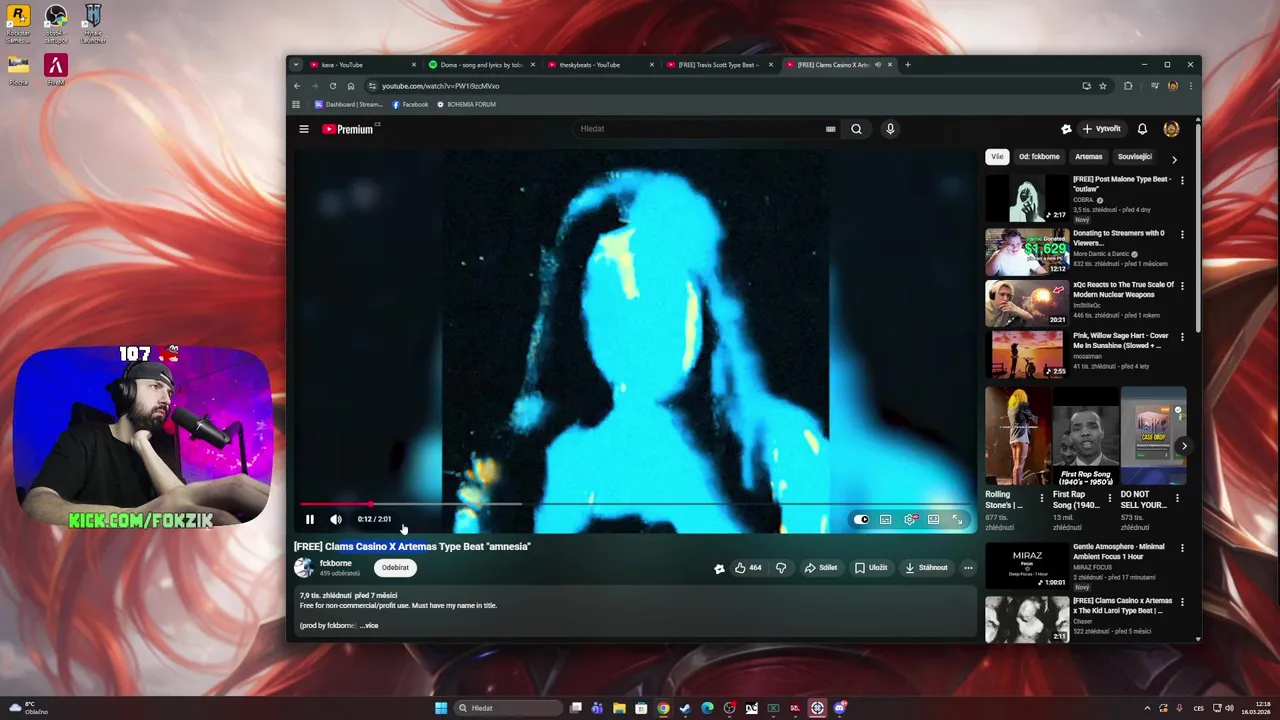Open the YouTube hamburger guide menu
1280x720 pixels.
point(304,129)
